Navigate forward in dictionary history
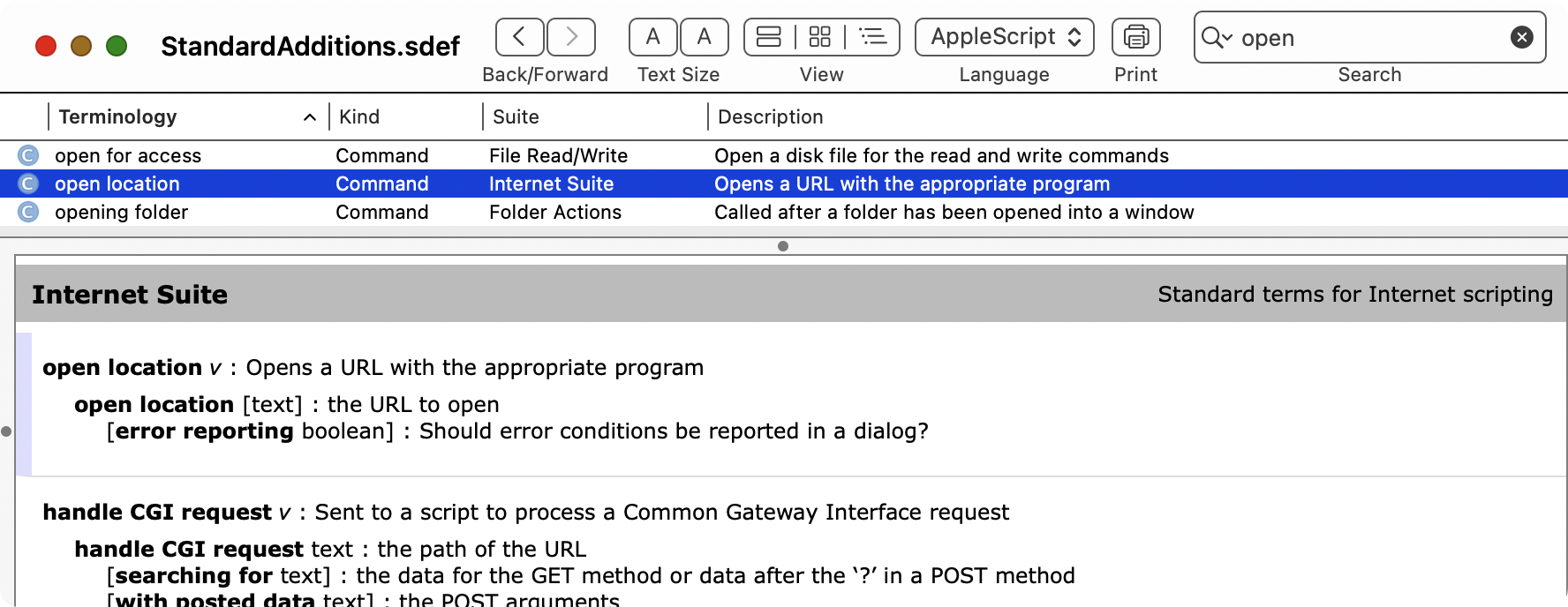1568x607 pixels. 570,36
